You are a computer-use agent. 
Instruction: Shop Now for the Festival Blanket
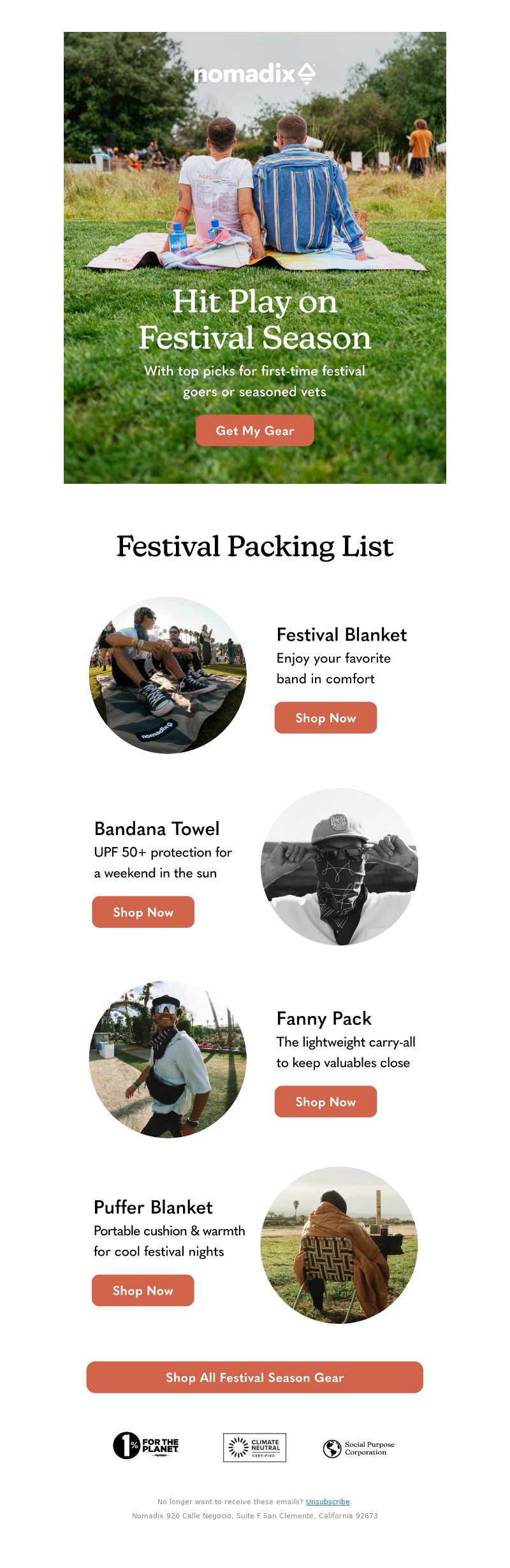[326, 718]
